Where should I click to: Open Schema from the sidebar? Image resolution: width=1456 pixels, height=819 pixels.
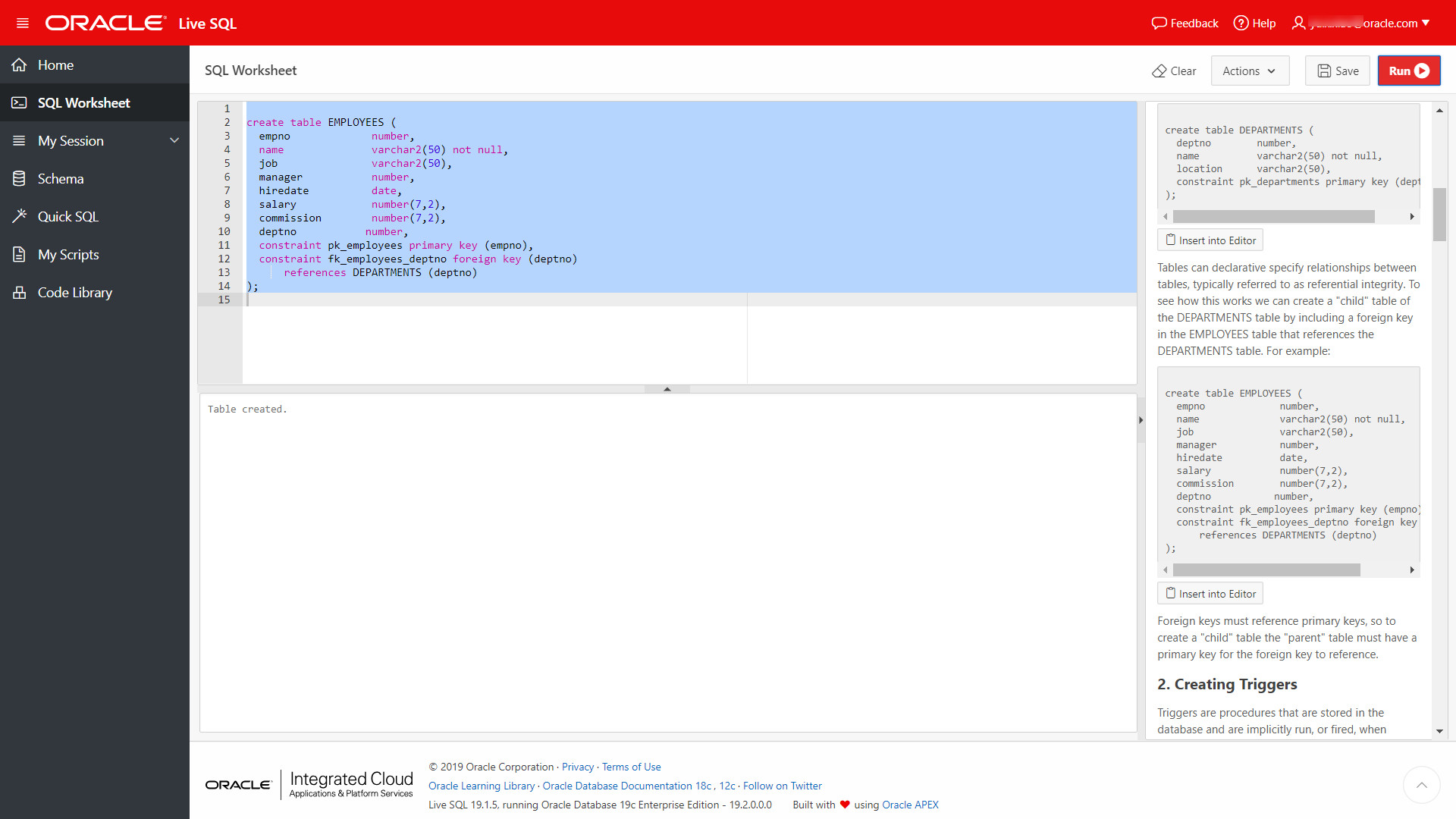tap(61, 179)
